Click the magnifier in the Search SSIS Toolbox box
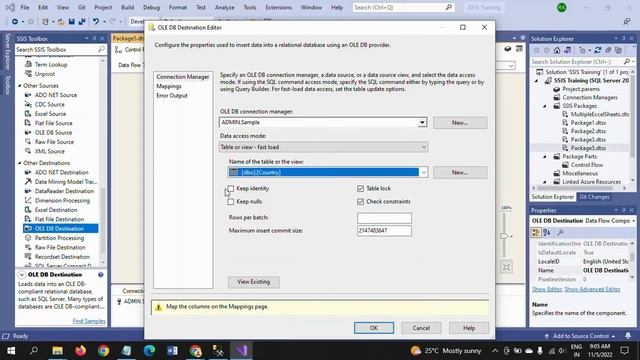 click(x=101, y=49)
